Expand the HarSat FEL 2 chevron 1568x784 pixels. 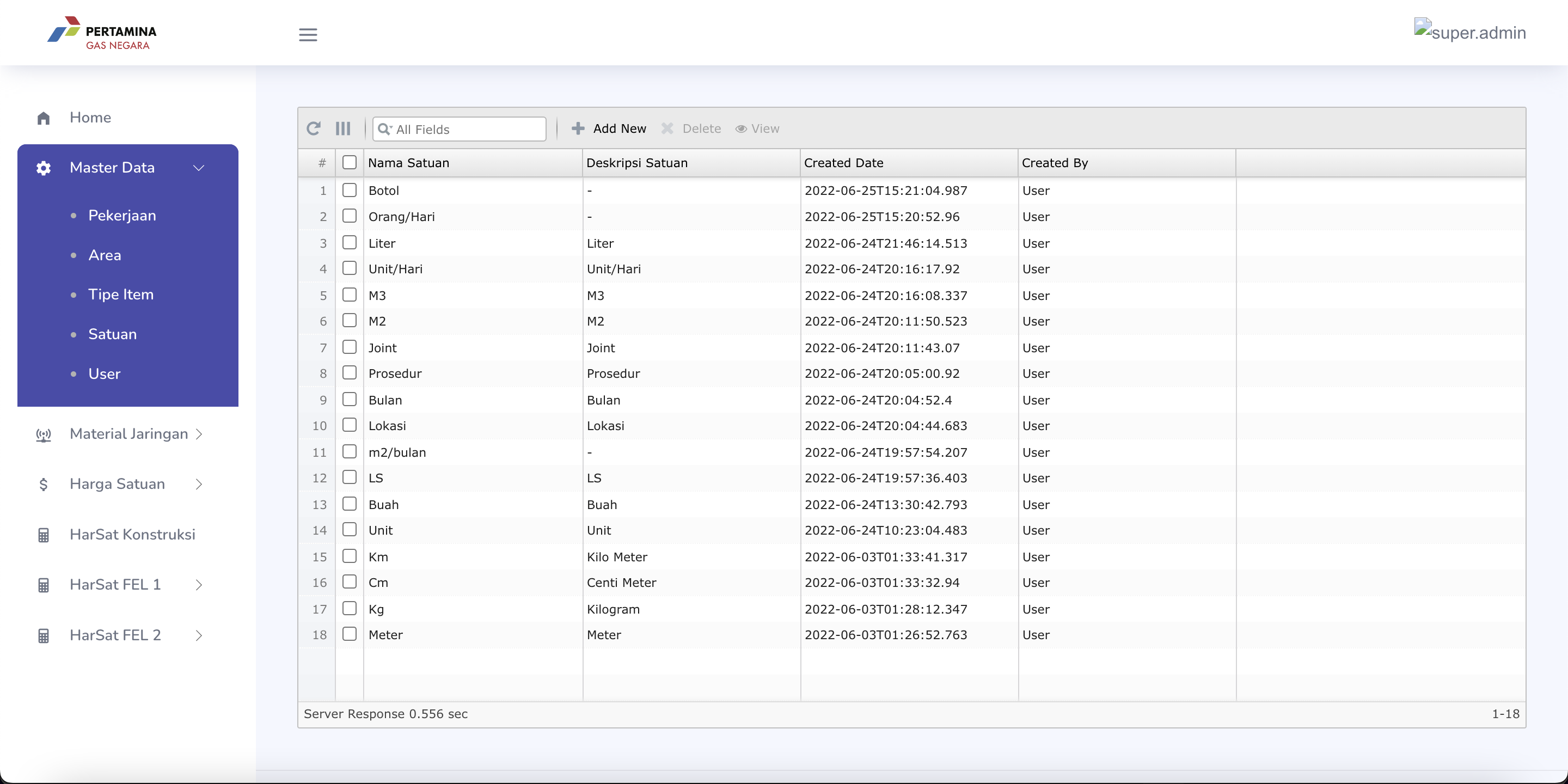(x=199, y=636)
